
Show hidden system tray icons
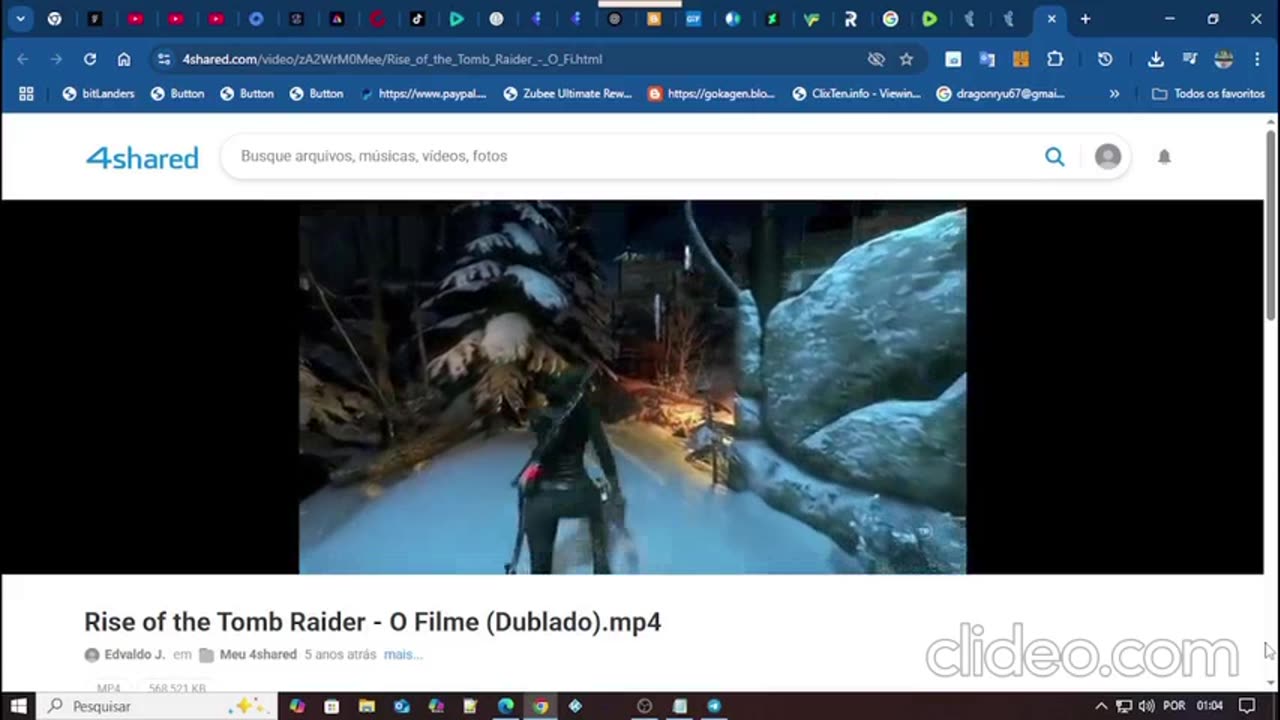click(x=1101, y=706)
